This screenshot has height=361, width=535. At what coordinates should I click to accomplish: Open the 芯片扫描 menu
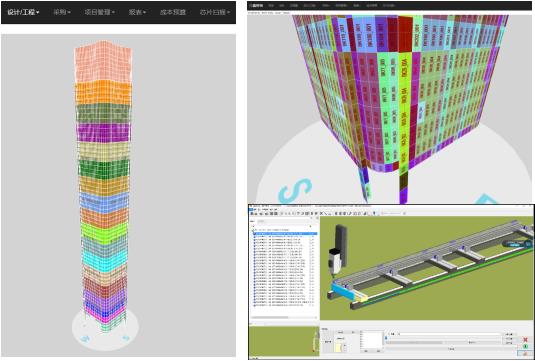click(x=215, y=12)
